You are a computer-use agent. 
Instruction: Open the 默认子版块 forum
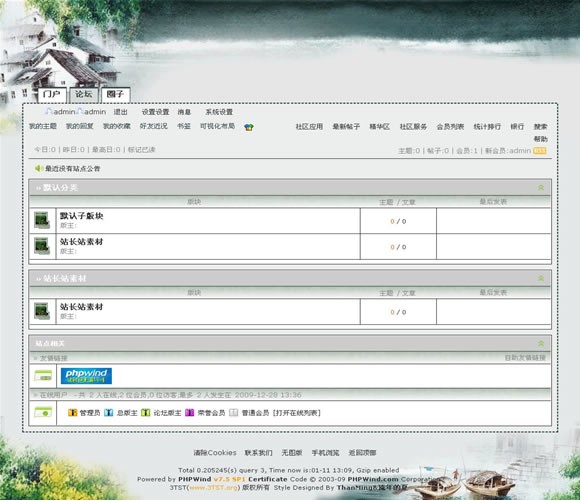tap(82, 216)
